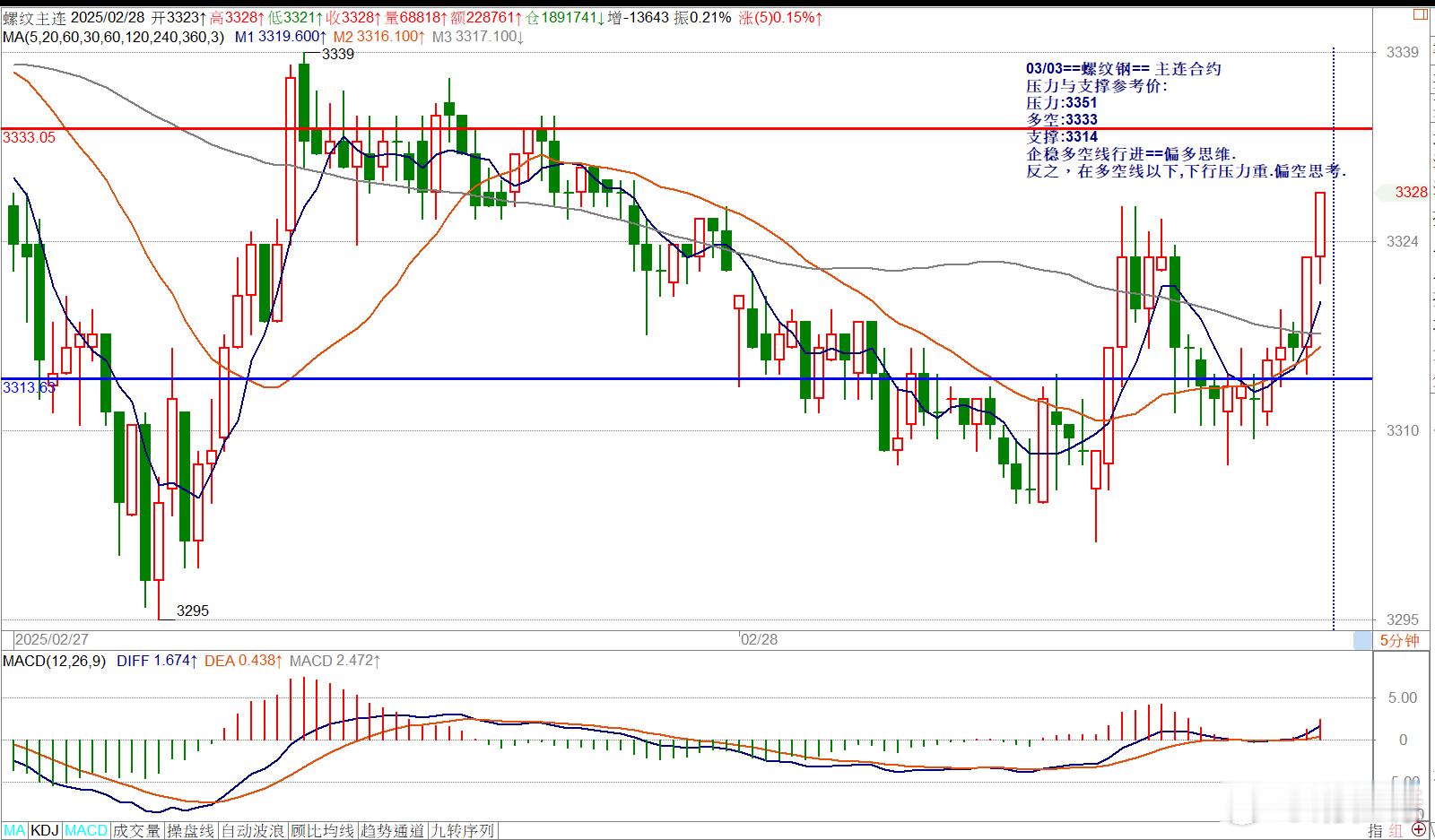Switch to the MA indicator tab
The image size is (1435, 840).
pos(15,831)
